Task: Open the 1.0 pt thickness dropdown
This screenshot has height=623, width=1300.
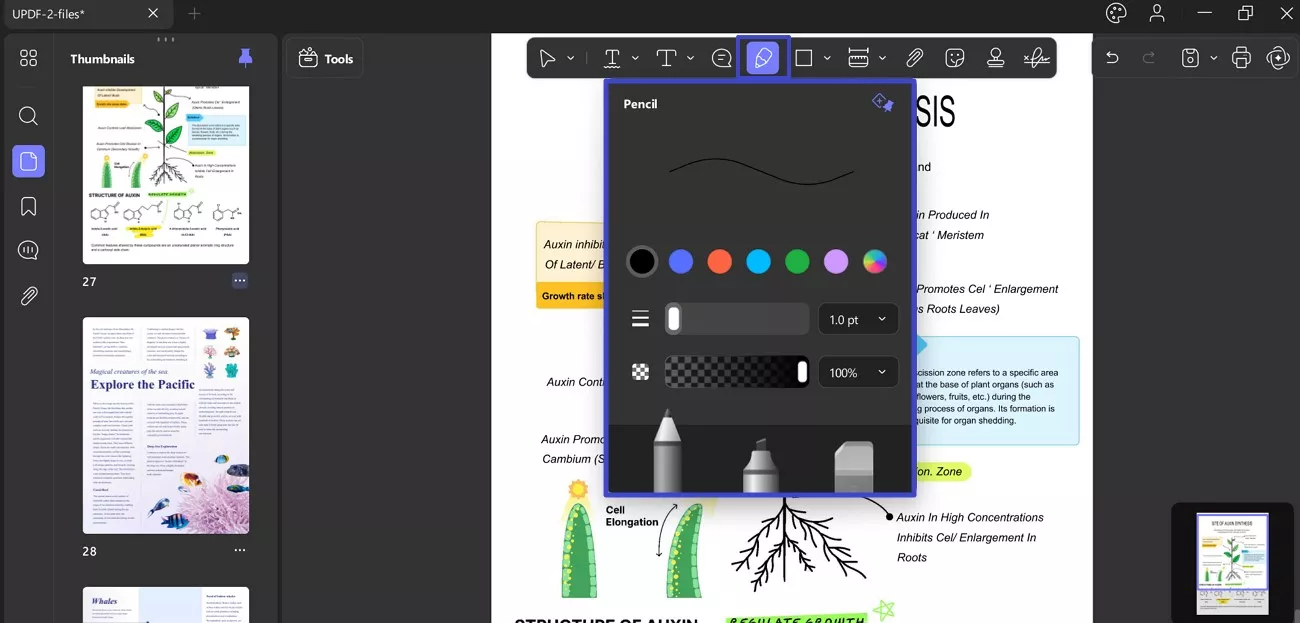Action: click(858, 319)
